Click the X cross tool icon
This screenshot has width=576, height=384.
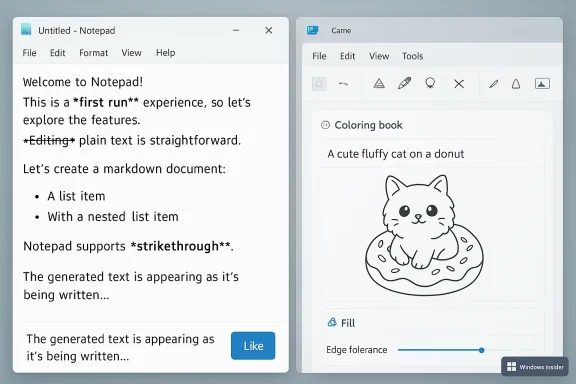tap(459, 84)
